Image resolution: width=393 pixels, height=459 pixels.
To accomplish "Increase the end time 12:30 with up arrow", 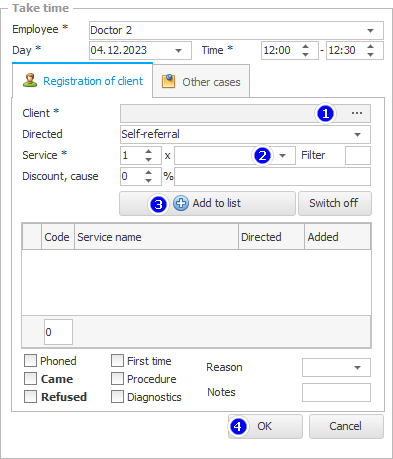I will click(370, 47).
